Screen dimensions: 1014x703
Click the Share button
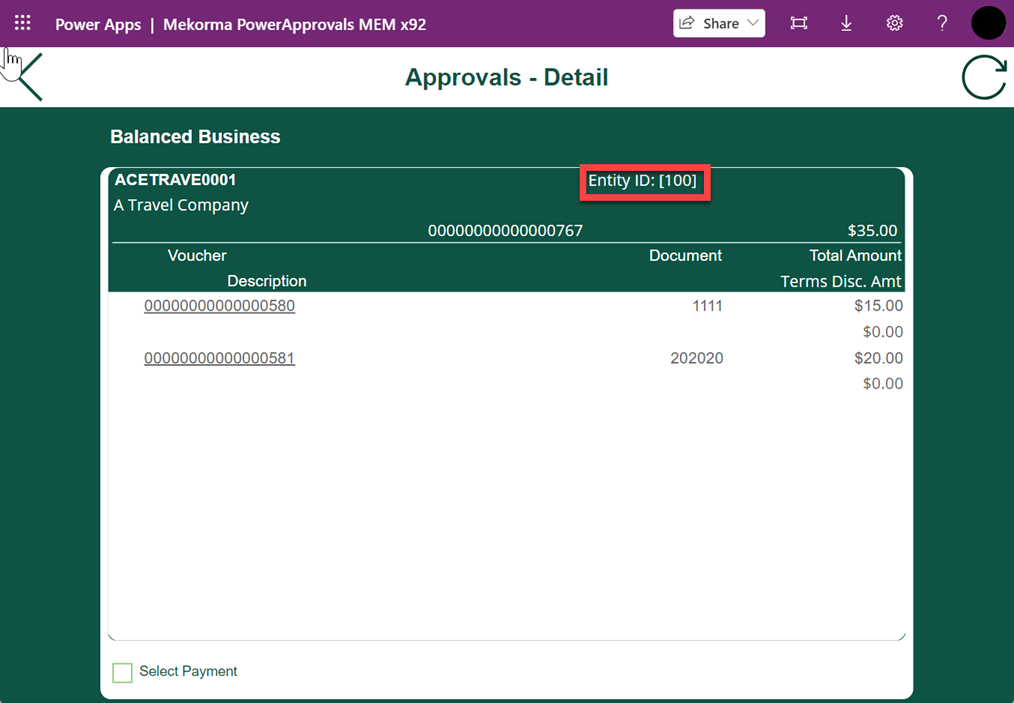tap(719, 23)
